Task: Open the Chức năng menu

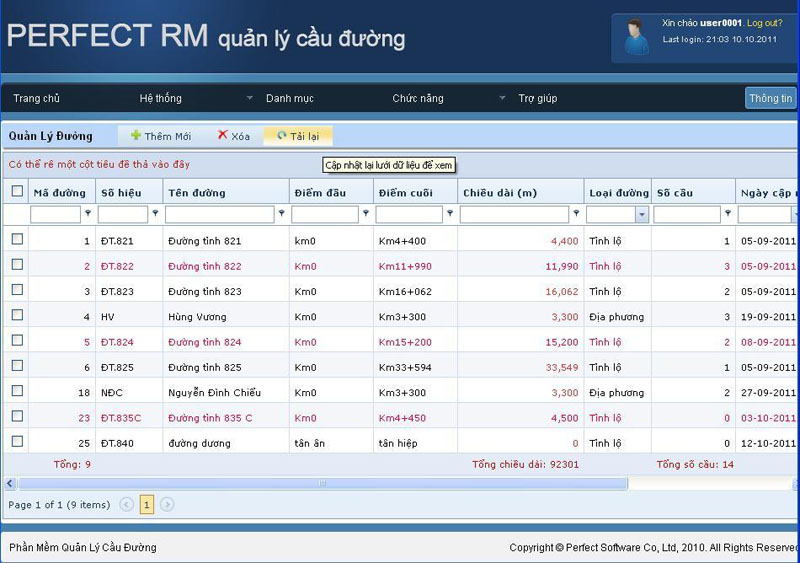Action: pos(418,98)
